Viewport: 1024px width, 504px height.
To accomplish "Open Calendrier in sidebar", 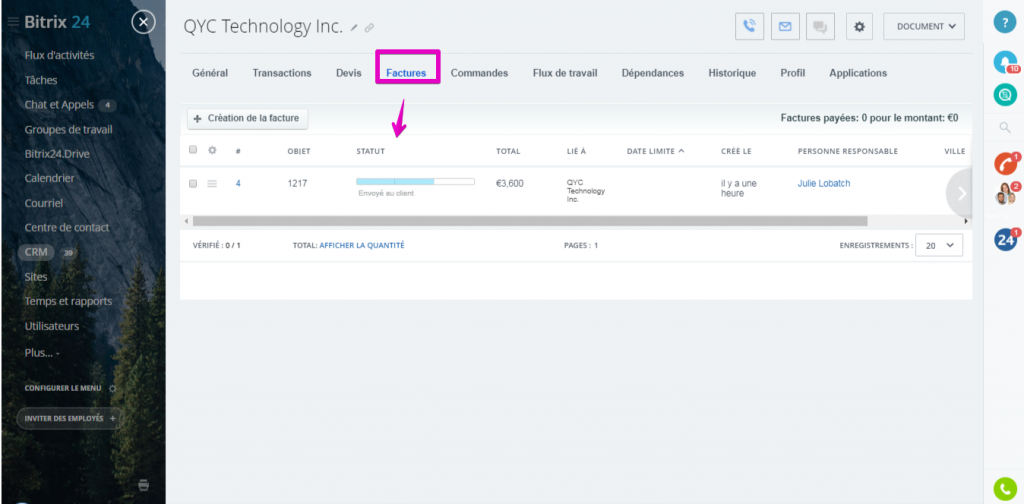I will [x=50, y=178].
